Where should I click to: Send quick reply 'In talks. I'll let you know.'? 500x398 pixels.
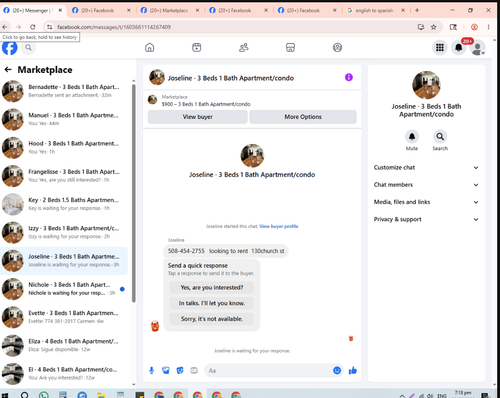click(x=212, y=303)
